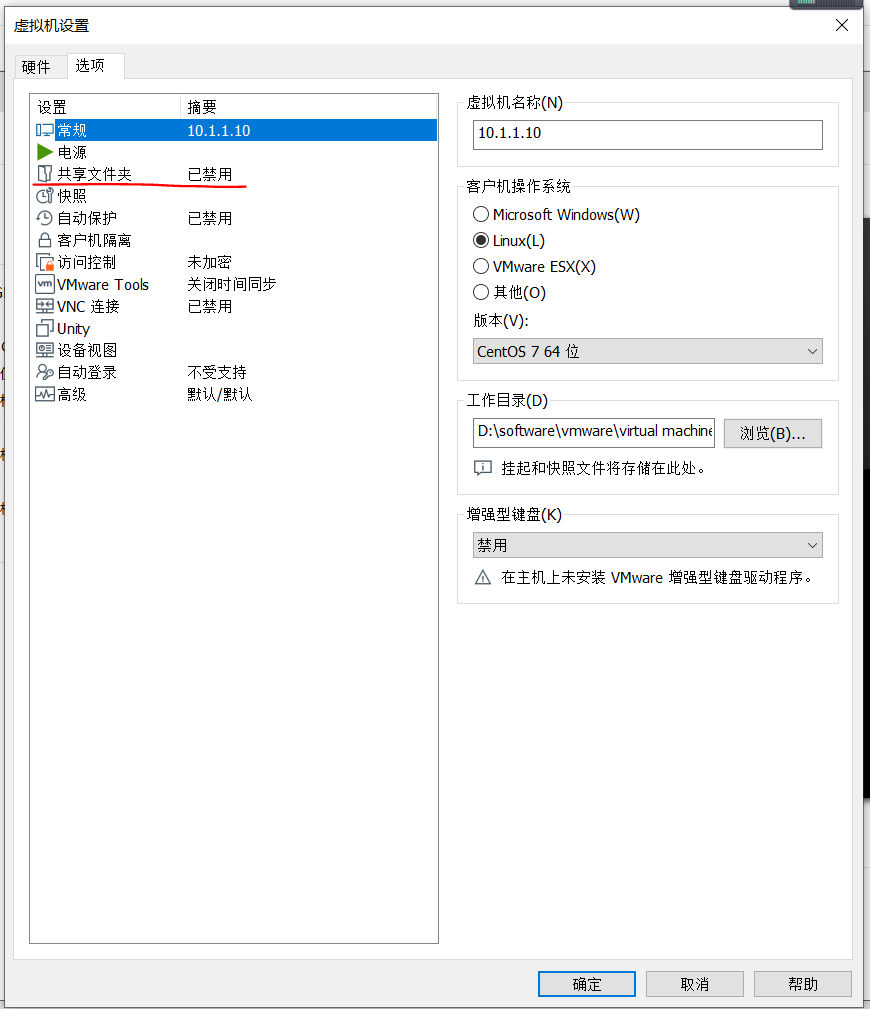Close the 虚拟机设置 dialog
Viewport: 870px width, 1009px height.
point(842,25)
